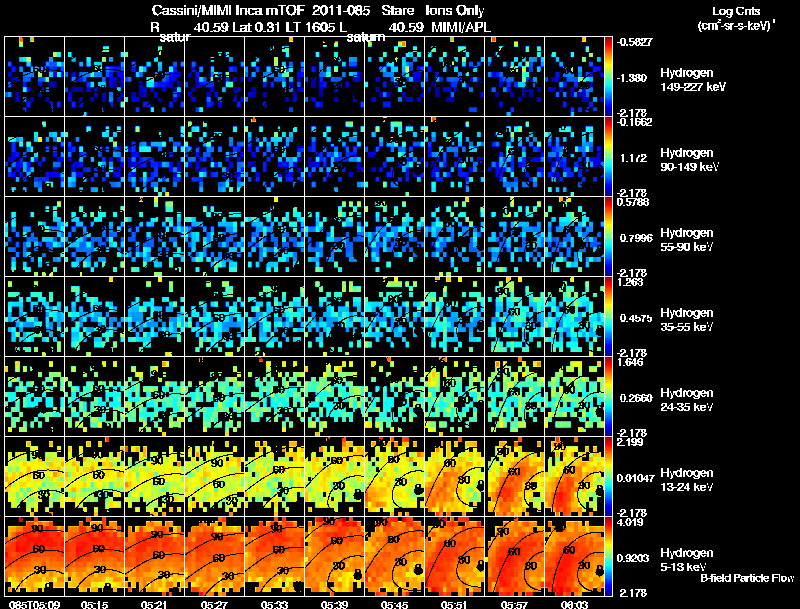This screenshot has height=609, width=800.
Task: Click the '0.2660' colorbar value
Action: tap(636, 398)
